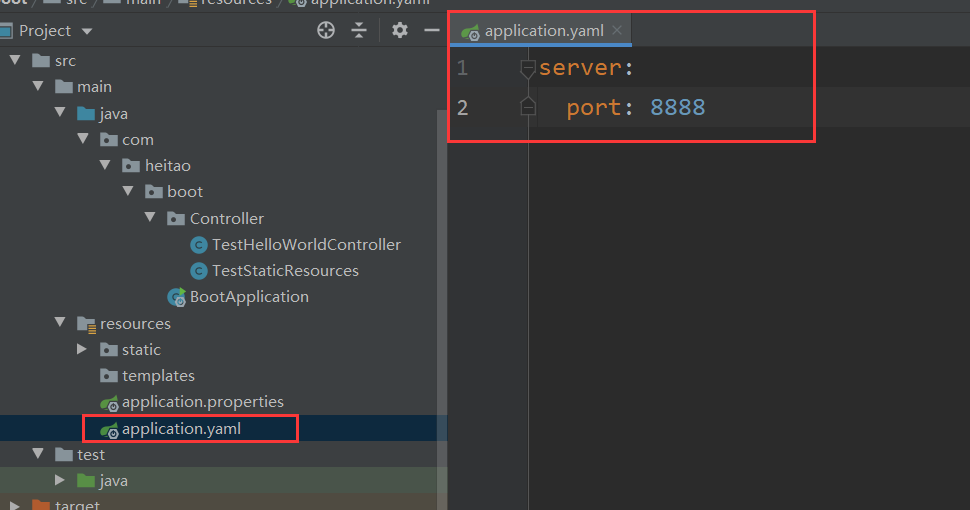
Task: Expand the target folder arrow
Action: pos(14,505)
